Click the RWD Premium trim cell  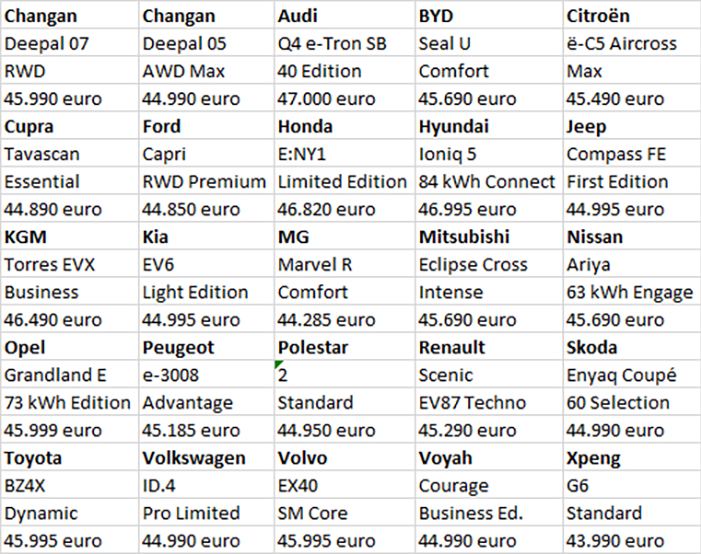(206, 182)
